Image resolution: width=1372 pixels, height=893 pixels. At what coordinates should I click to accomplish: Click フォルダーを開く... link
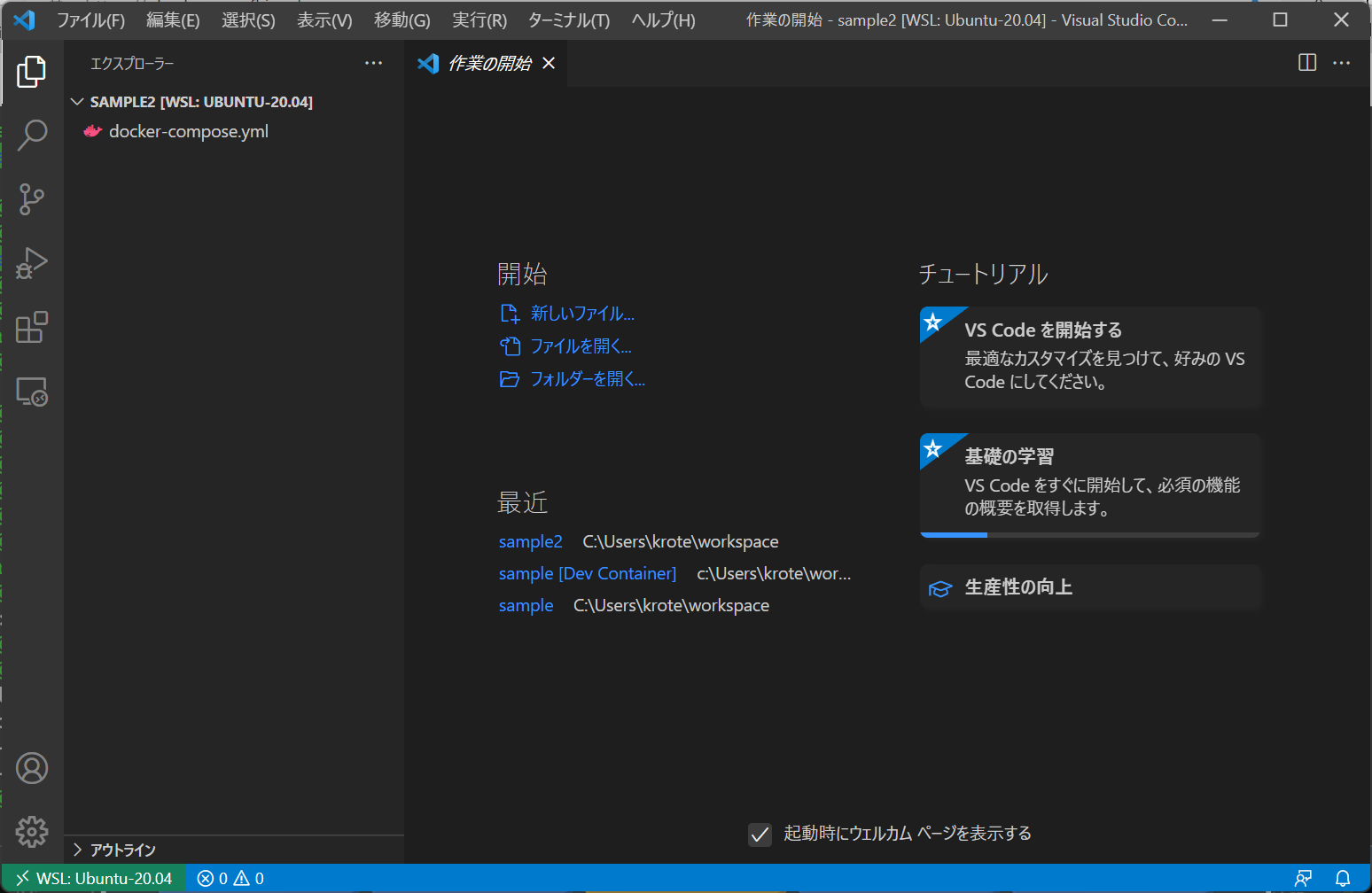pyautogui.click(x=573, y=379)
